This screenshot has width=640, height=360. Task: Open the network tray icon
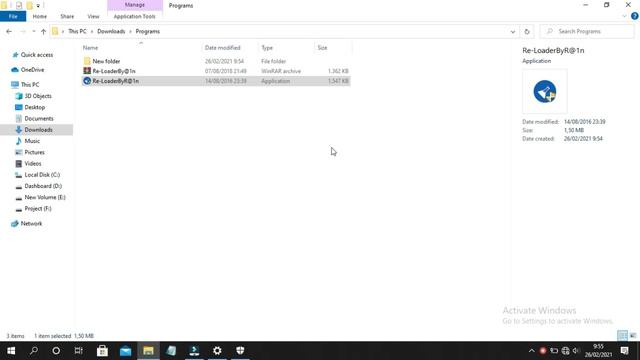[x=565, y=351]
